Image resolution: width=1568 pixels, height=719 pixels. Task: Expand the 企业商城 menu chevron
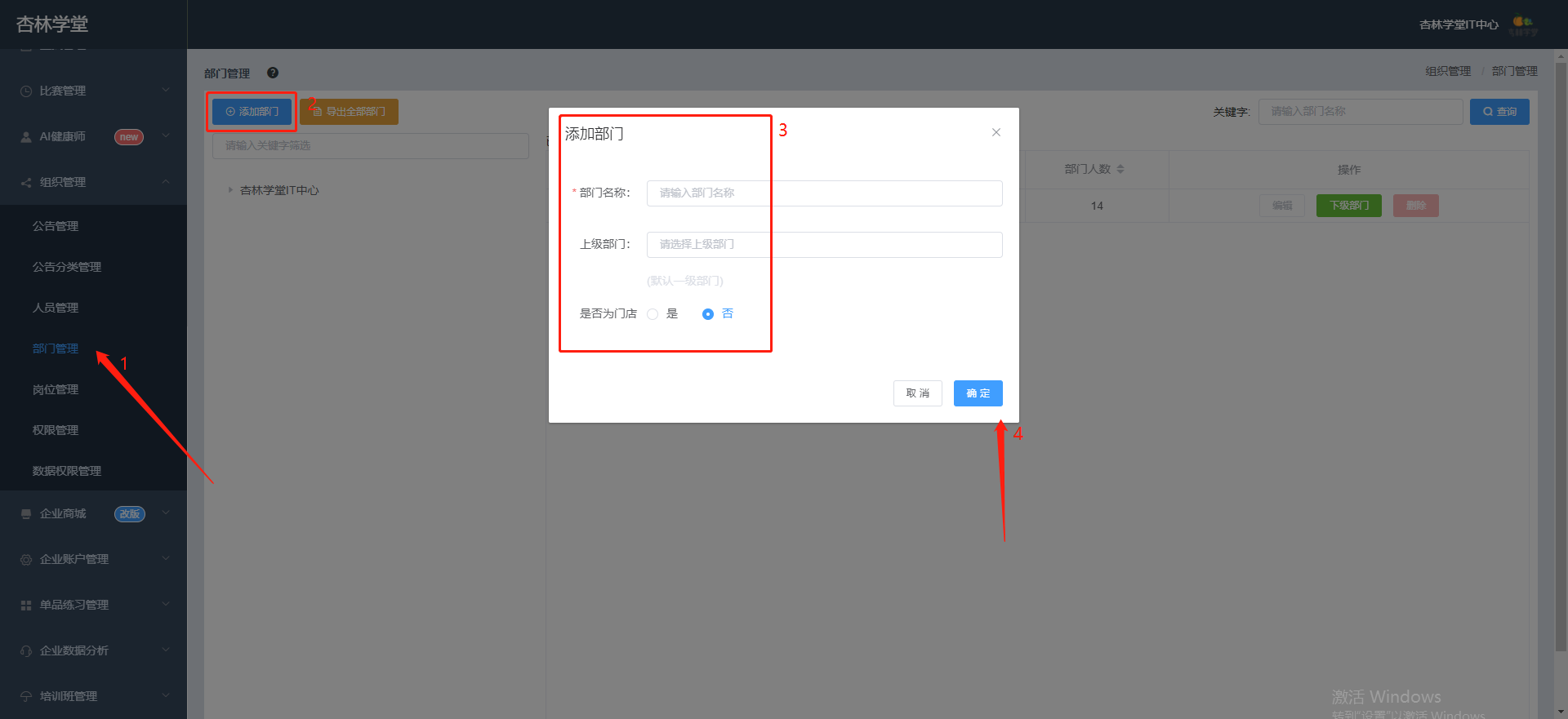click(166, 513)
